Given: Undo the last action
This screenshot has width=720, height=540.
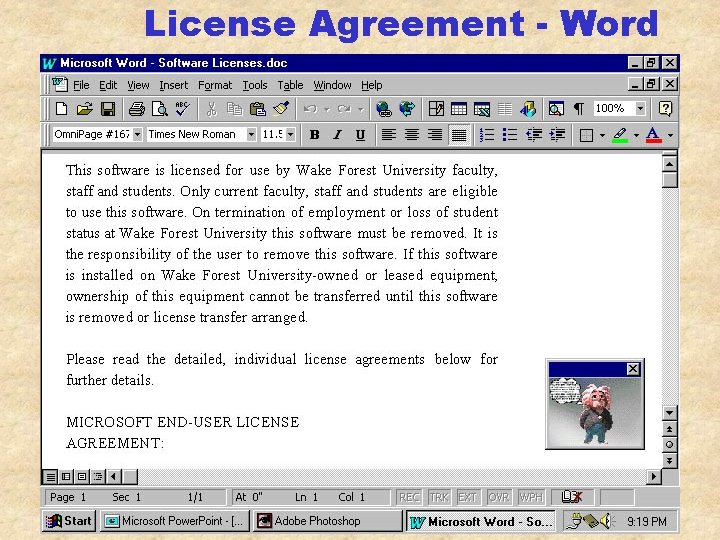Looking at the screenshot, I should pos(310,109).
